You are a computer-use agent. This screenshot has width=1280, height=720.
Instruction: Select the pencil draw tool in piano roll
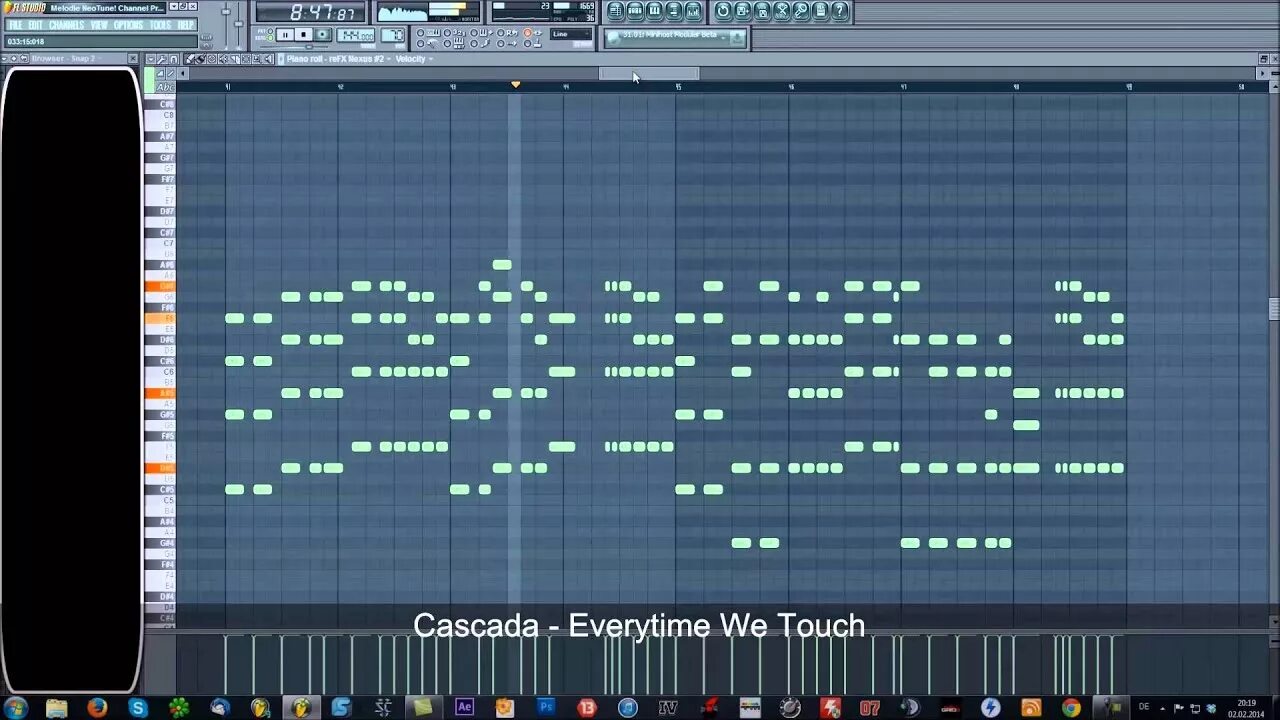click(189, 59)
